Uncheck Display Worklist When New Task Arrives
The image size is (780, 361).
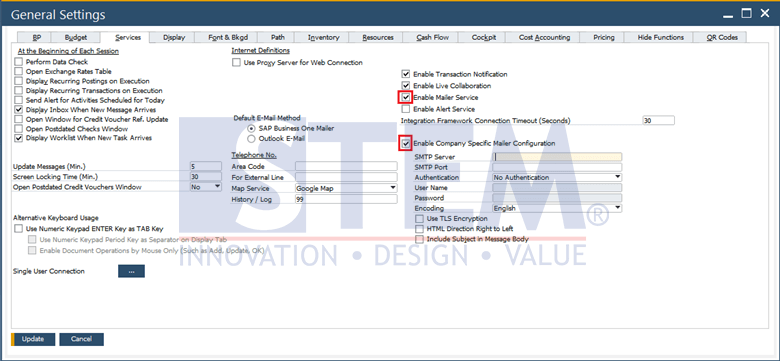click(x=19, y=138)
